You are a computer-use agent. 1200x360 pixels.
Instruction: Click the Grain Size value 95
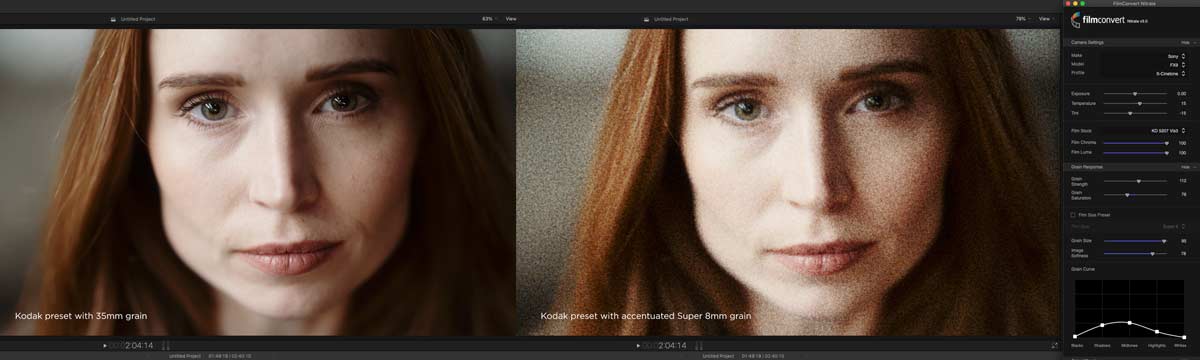pyautogui.click(x=1183, y=241)
